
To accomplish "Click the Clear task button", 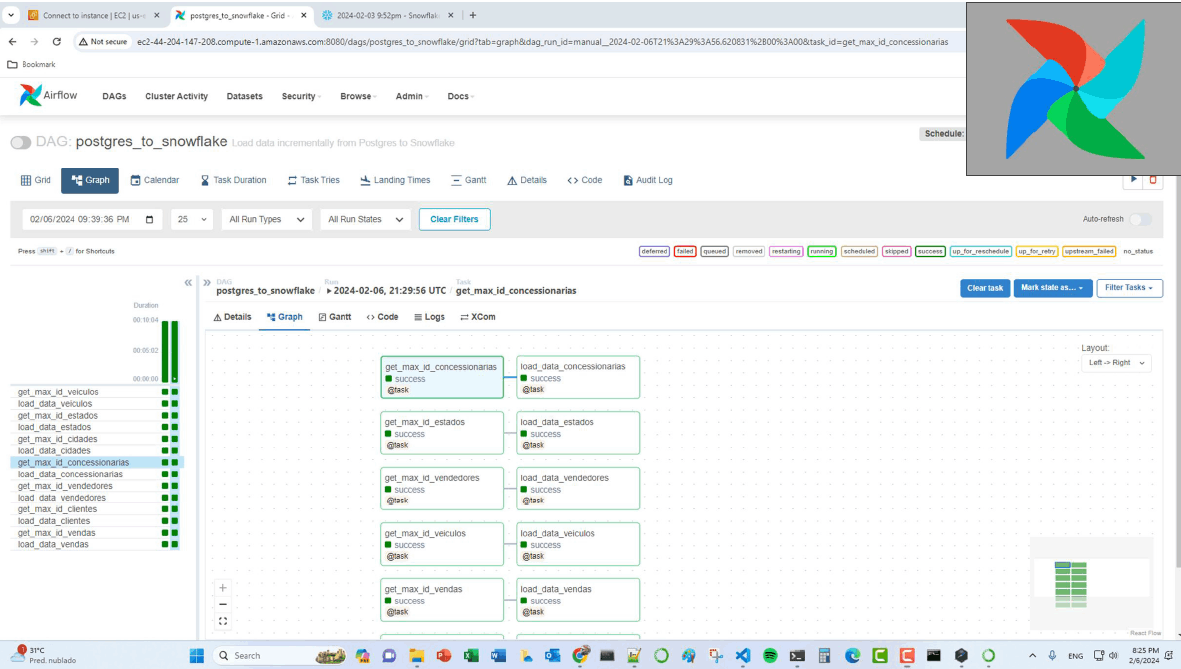I will pos(984,288).
